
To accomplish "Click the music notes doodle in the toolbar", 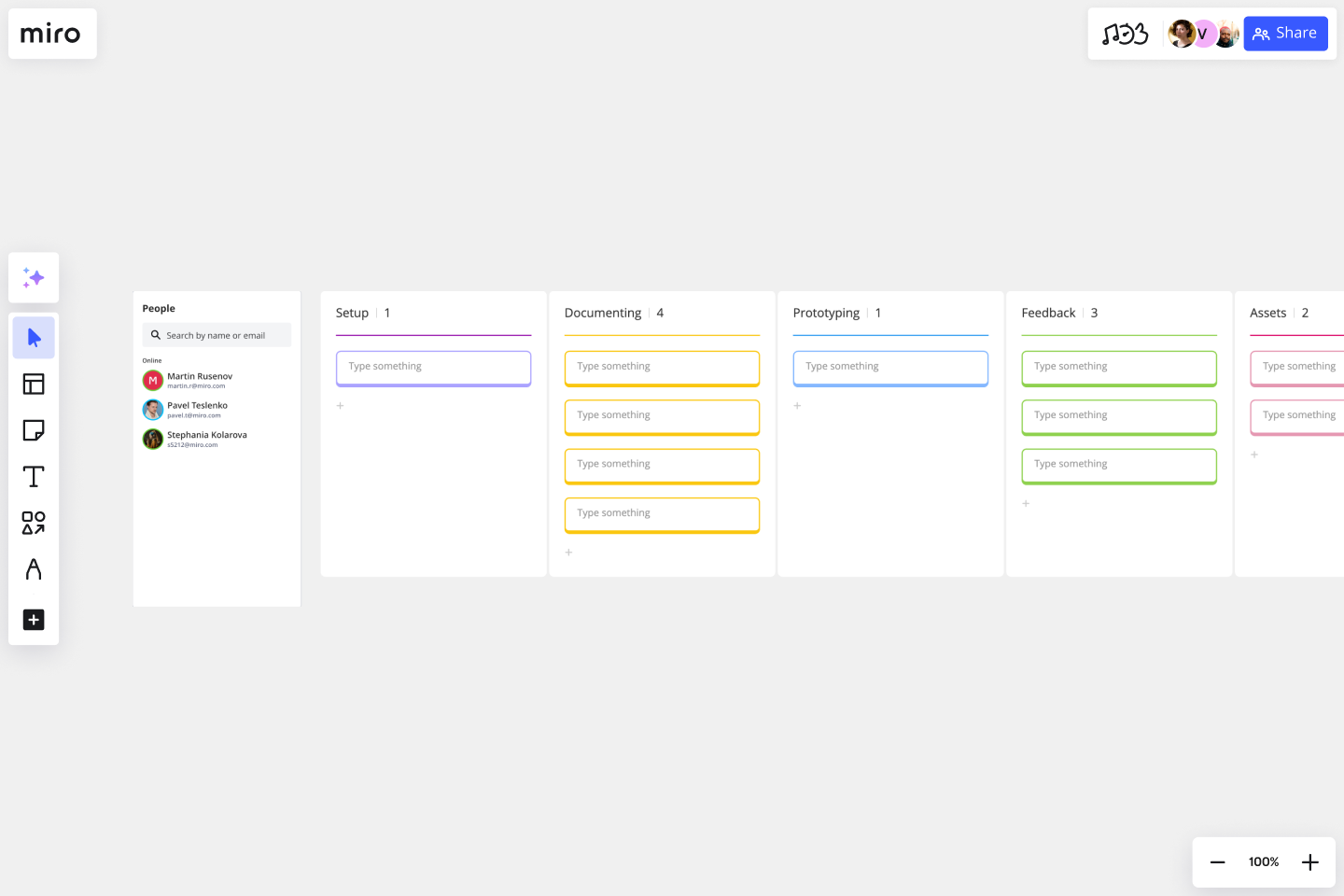I will (1126, 33).
